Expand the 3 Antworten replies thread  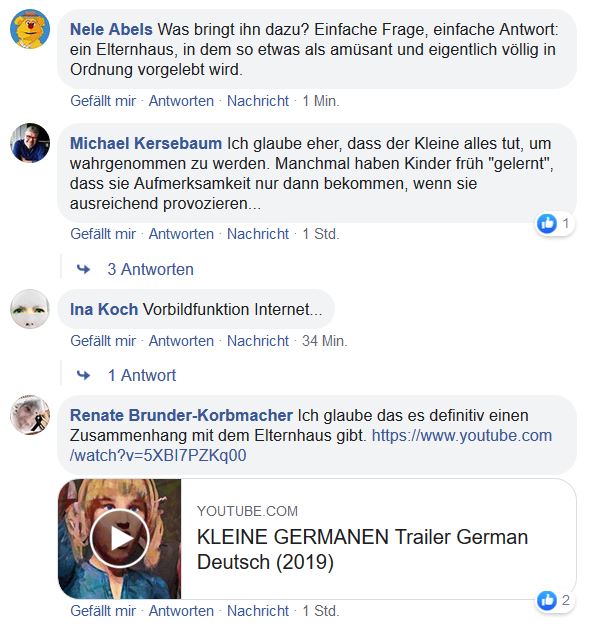150,269
